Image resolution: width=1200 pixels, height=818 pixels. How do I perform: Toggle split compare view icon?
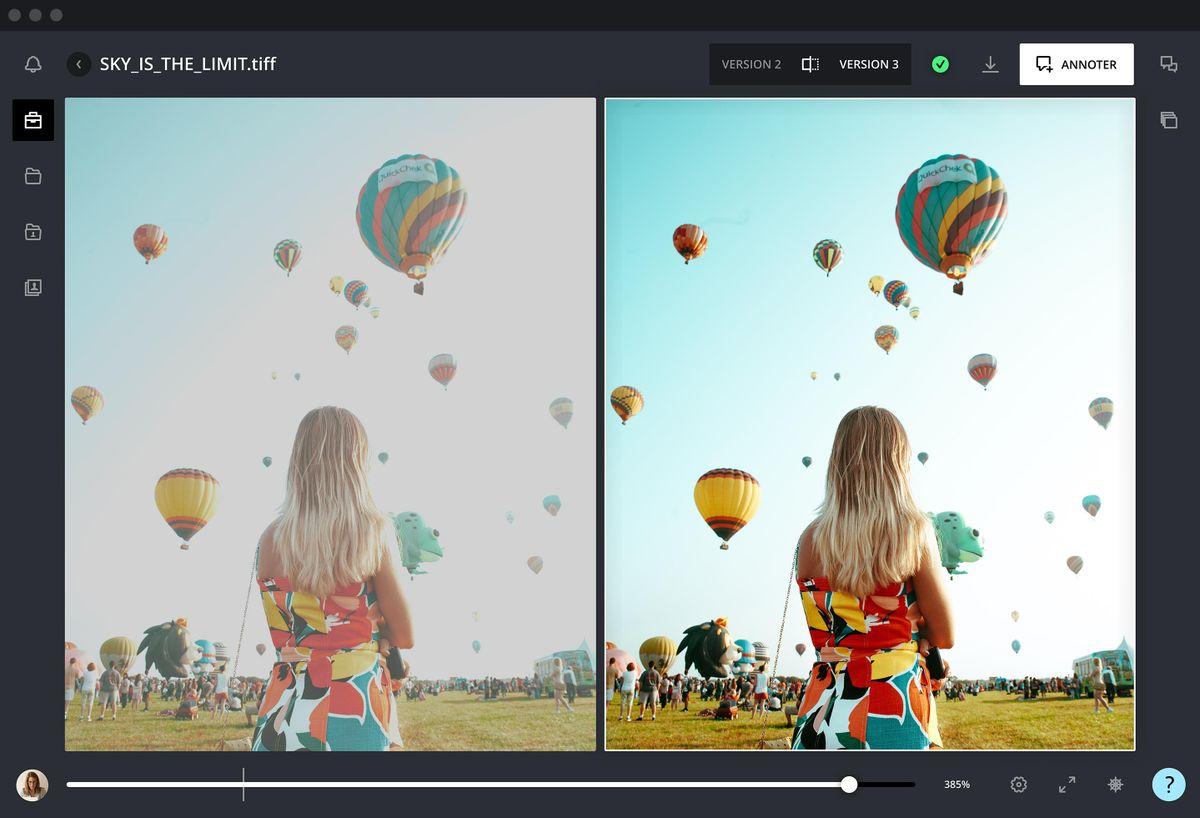(x=810, y=64)
